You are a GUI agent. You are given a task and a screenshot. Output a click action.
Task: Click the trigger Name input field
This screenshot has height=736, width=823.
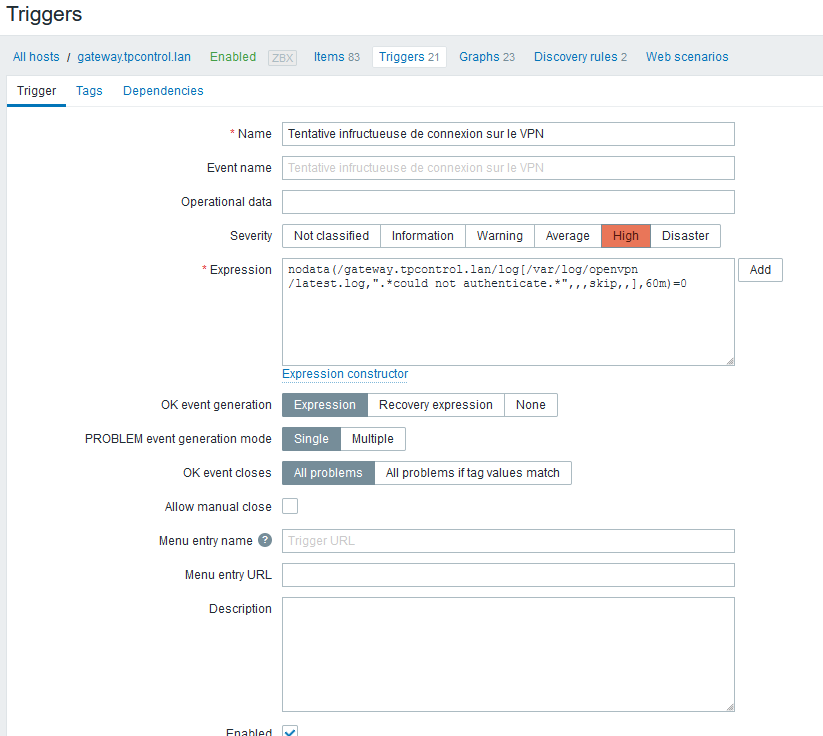[508, 134]
